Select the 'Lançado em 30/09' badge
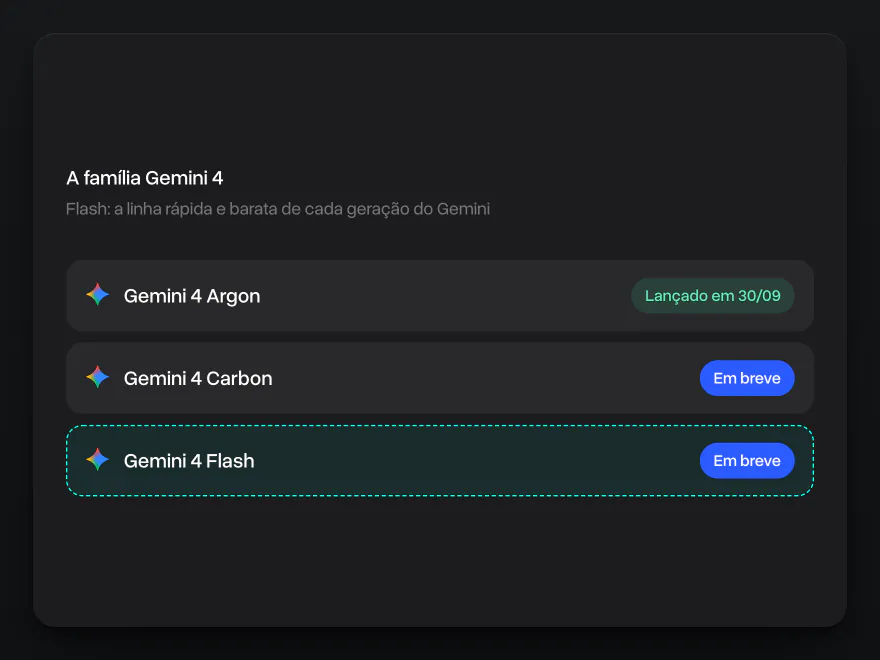This screenshot has width=880, height=660. [x=713, y=296]
